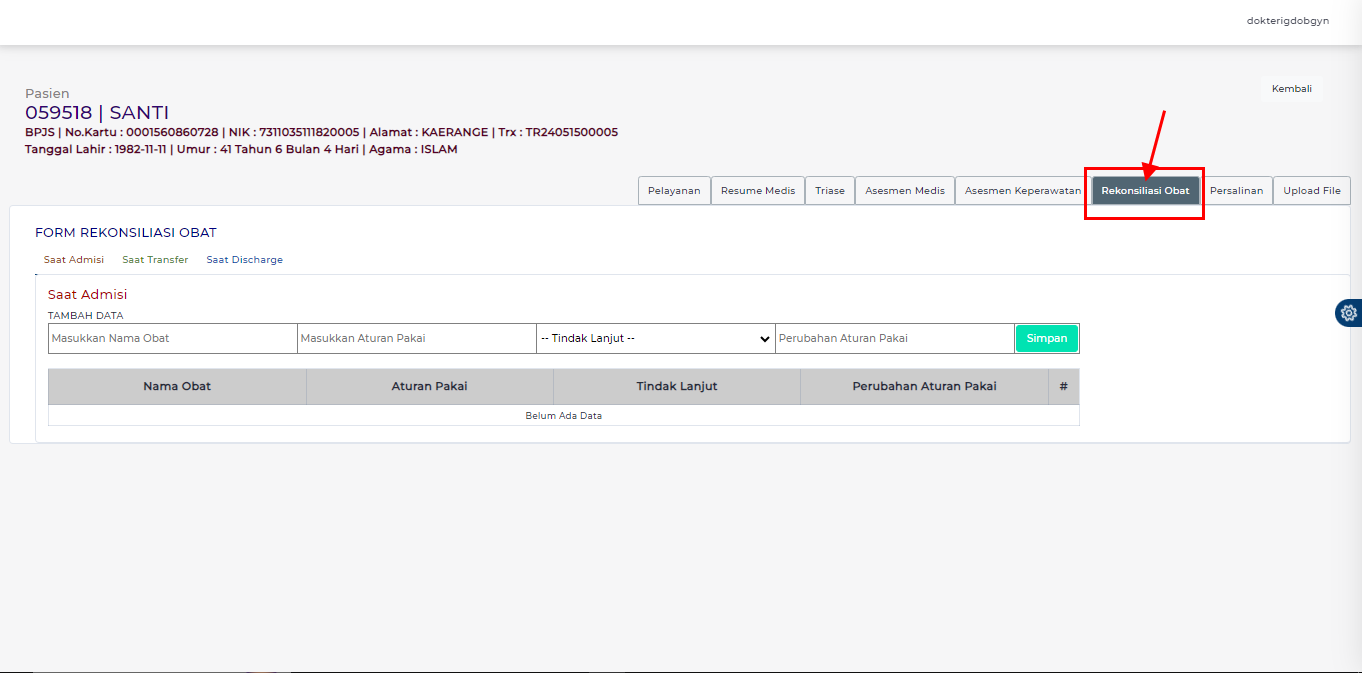Open the Upload File tab

tap(1312, 191)
